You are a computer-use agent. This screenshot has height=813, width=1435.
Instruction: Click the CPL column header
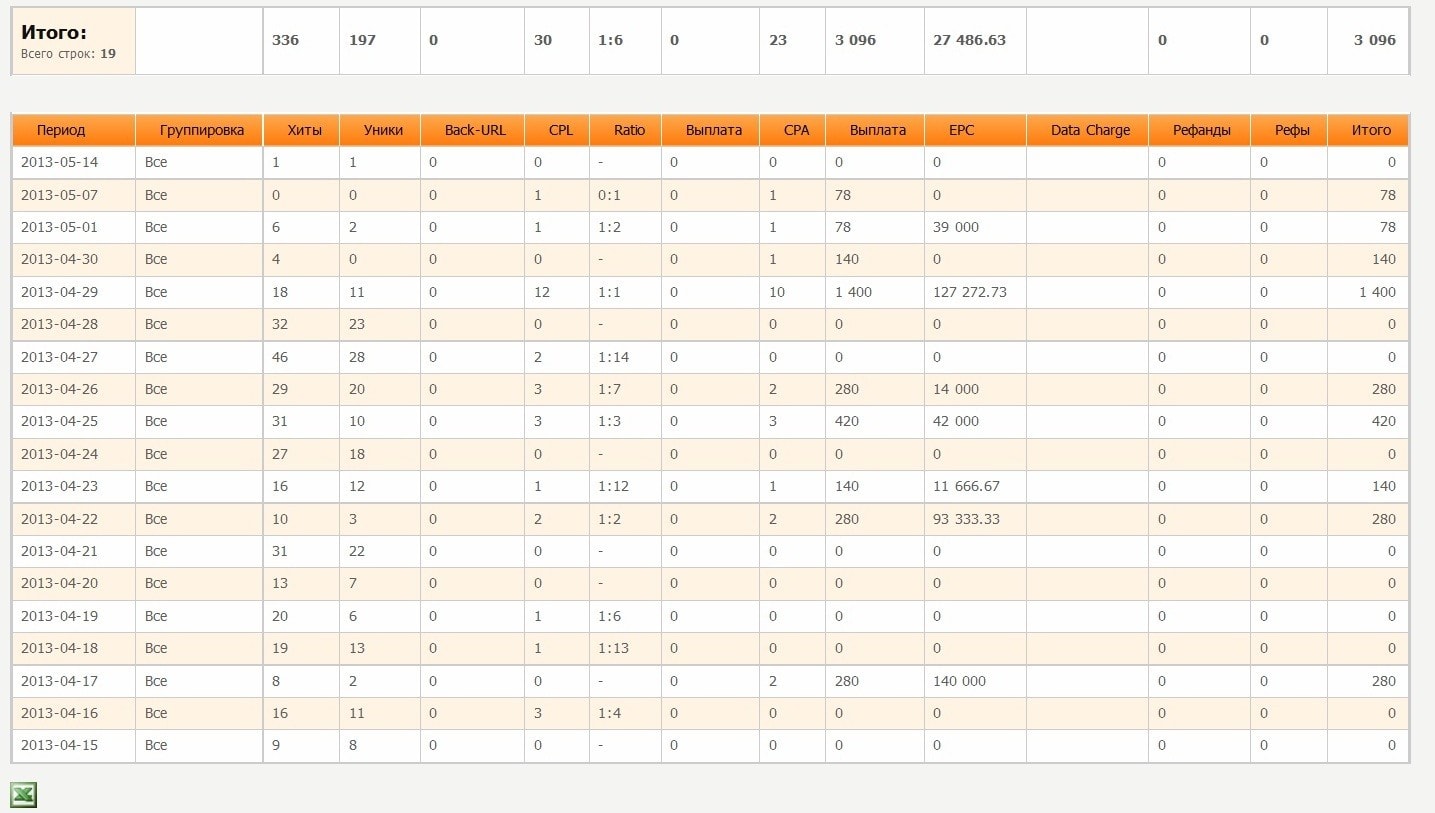pyautogui.click(x=561, y=130)
